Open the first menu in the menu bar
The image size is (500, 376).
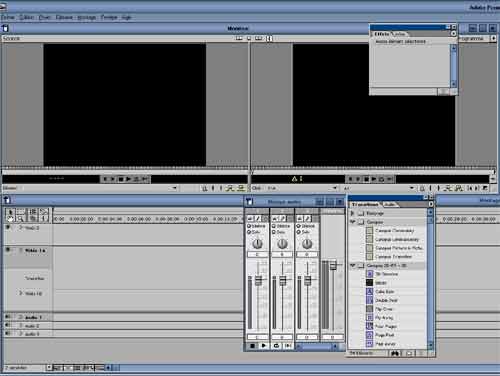8,17
